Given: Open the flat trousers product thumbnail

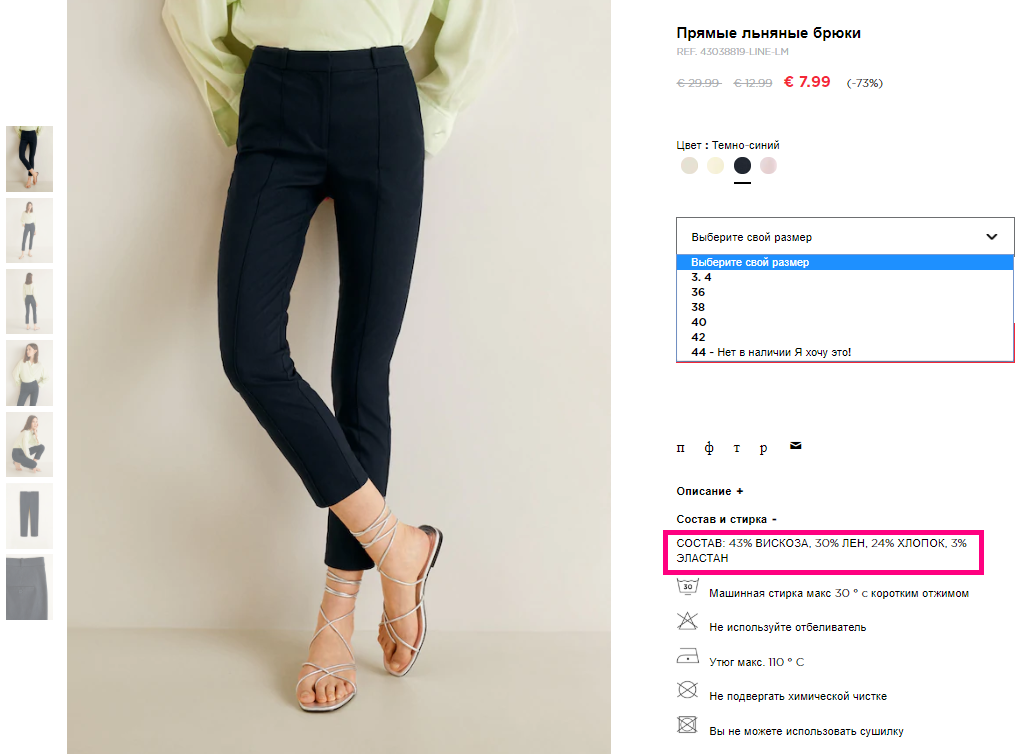Looking at the screenshot, I should pos(29,515).
